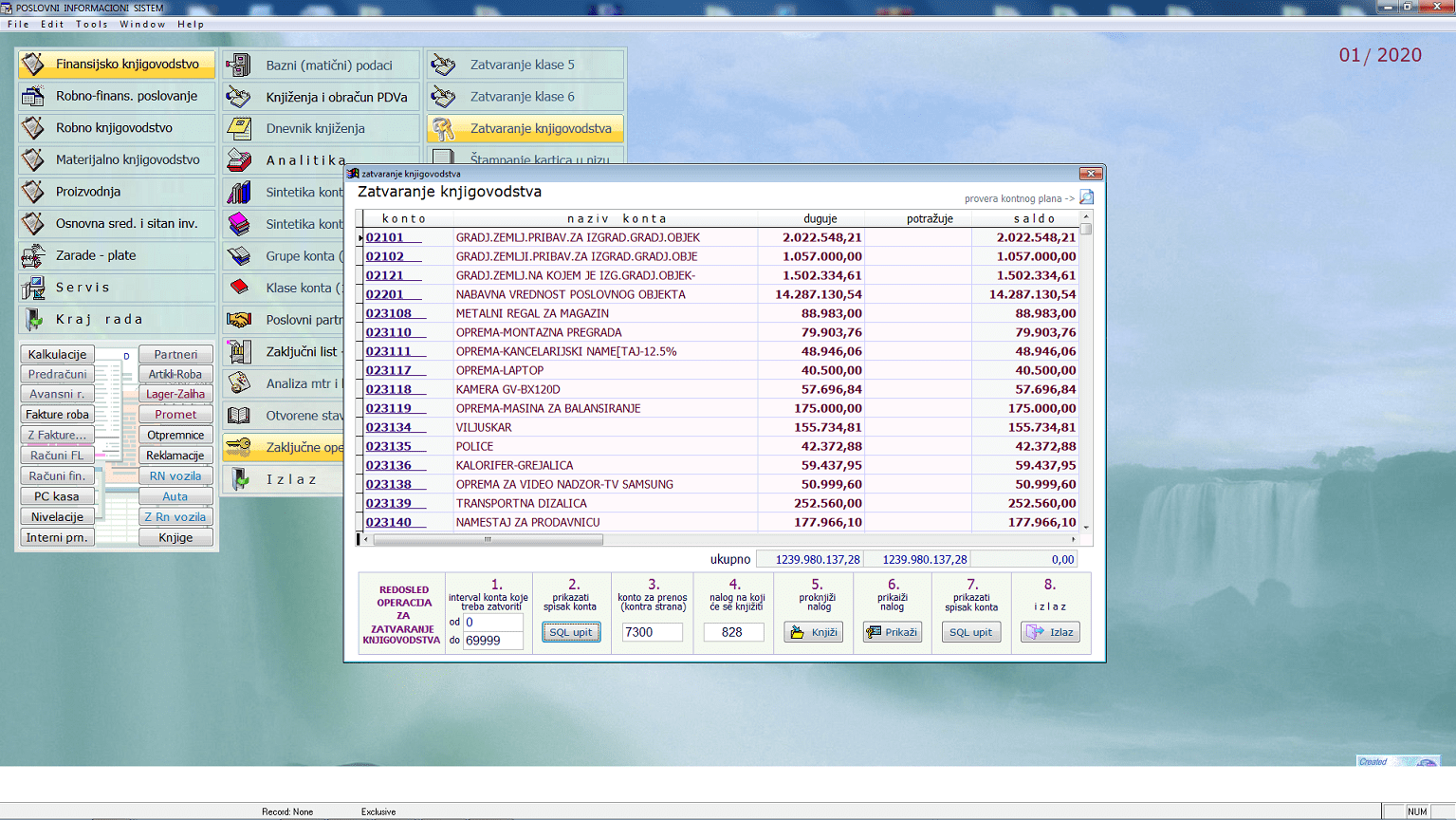The width and height of the screenshot is (1456, 820).
Task: Click the Analitika icon
Action: [239, 160]
